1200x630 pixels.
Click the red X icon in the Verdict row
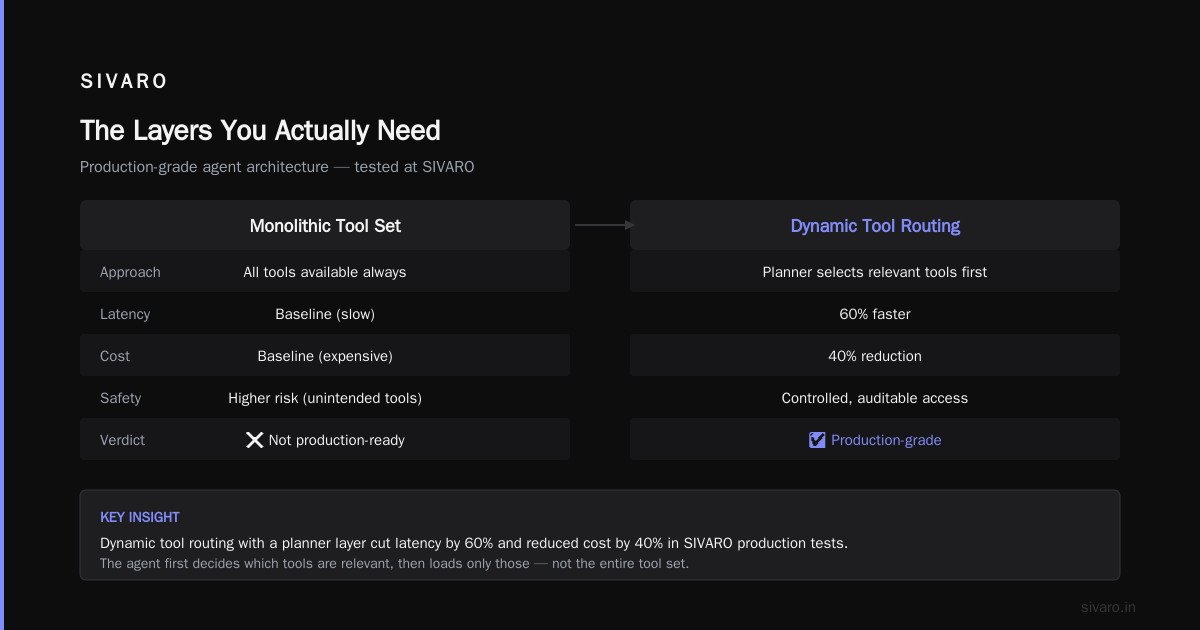(x=255, y=440)
